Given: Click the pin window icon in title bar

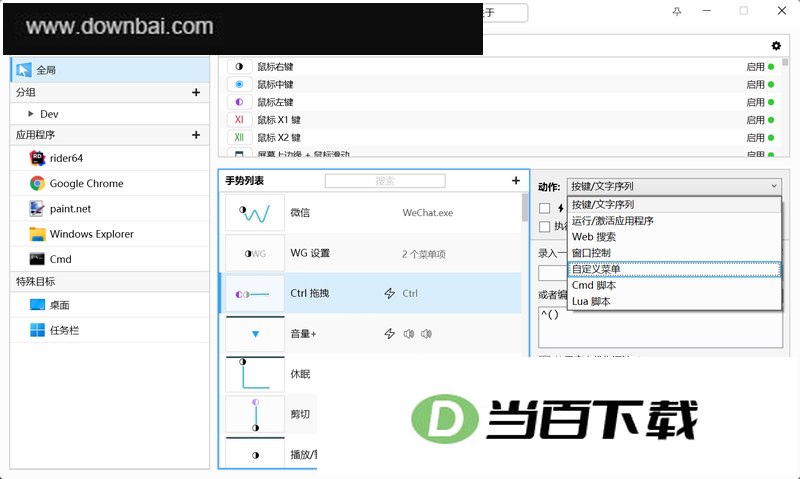Looking at the screenshot, I should (677, 11).
